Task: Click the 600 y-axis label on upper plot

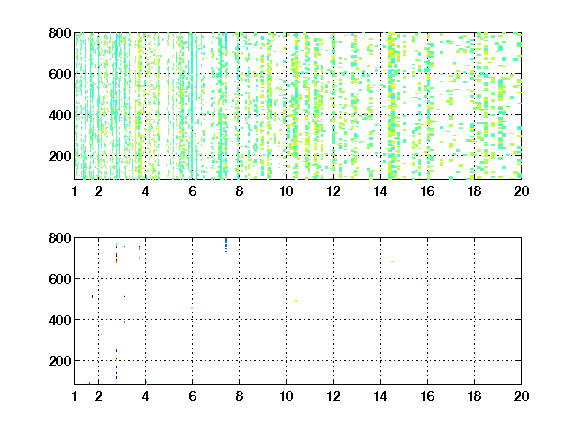Action: 60,74
